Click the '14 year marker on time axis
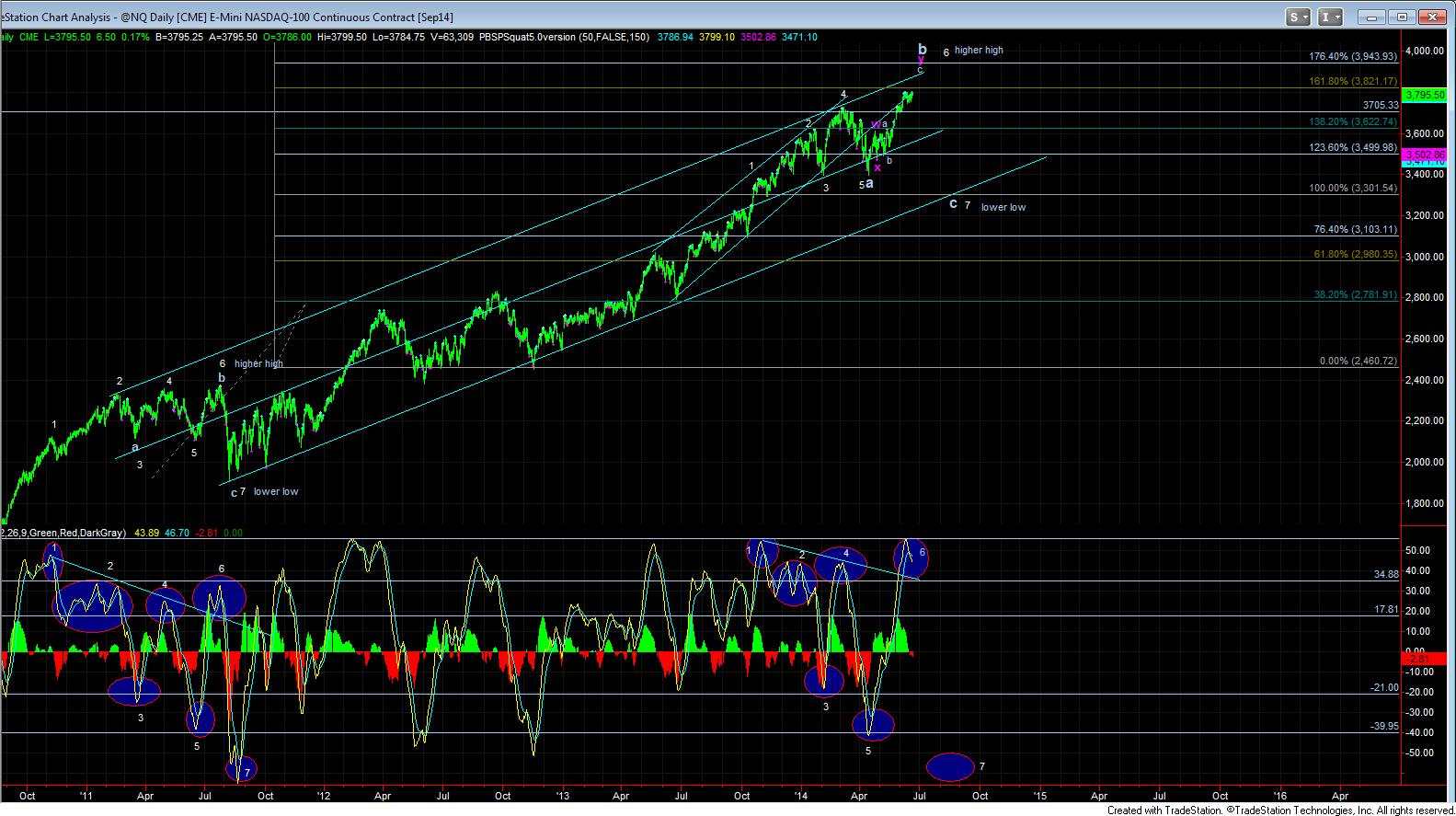Image resolution: width=1456 pixels, height=816 pixels. coord(801,795)
